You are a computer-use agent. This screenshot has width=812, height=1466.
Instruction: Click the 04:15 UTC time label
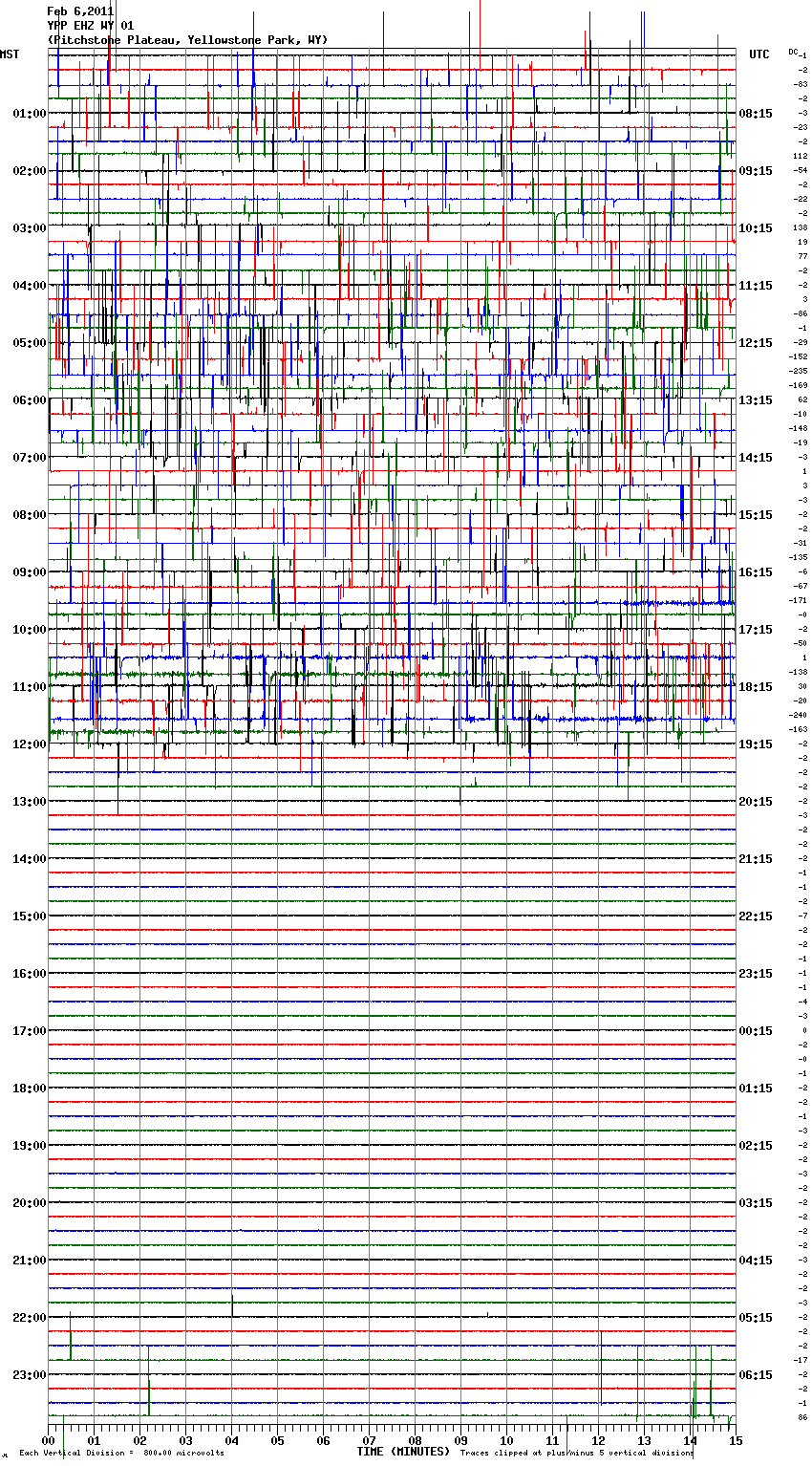(x=756, y=1261)
